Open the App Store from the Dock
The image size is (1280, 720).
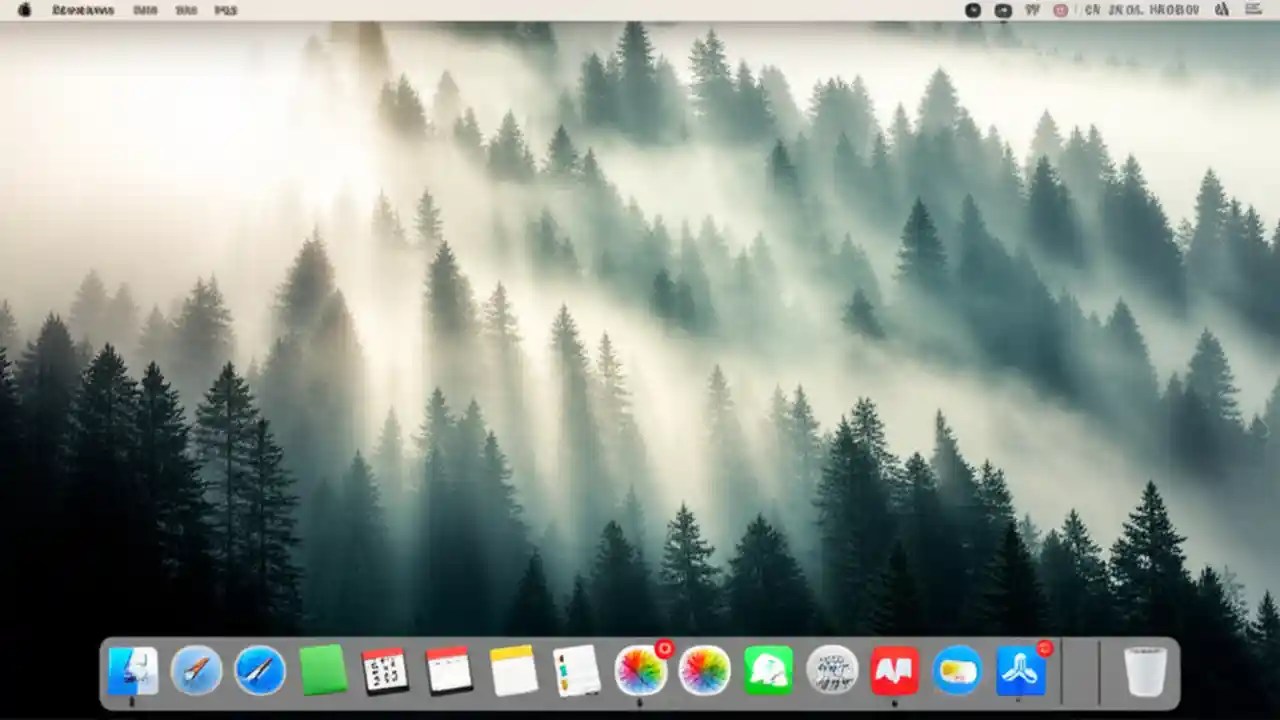[x=1019, y=670]
